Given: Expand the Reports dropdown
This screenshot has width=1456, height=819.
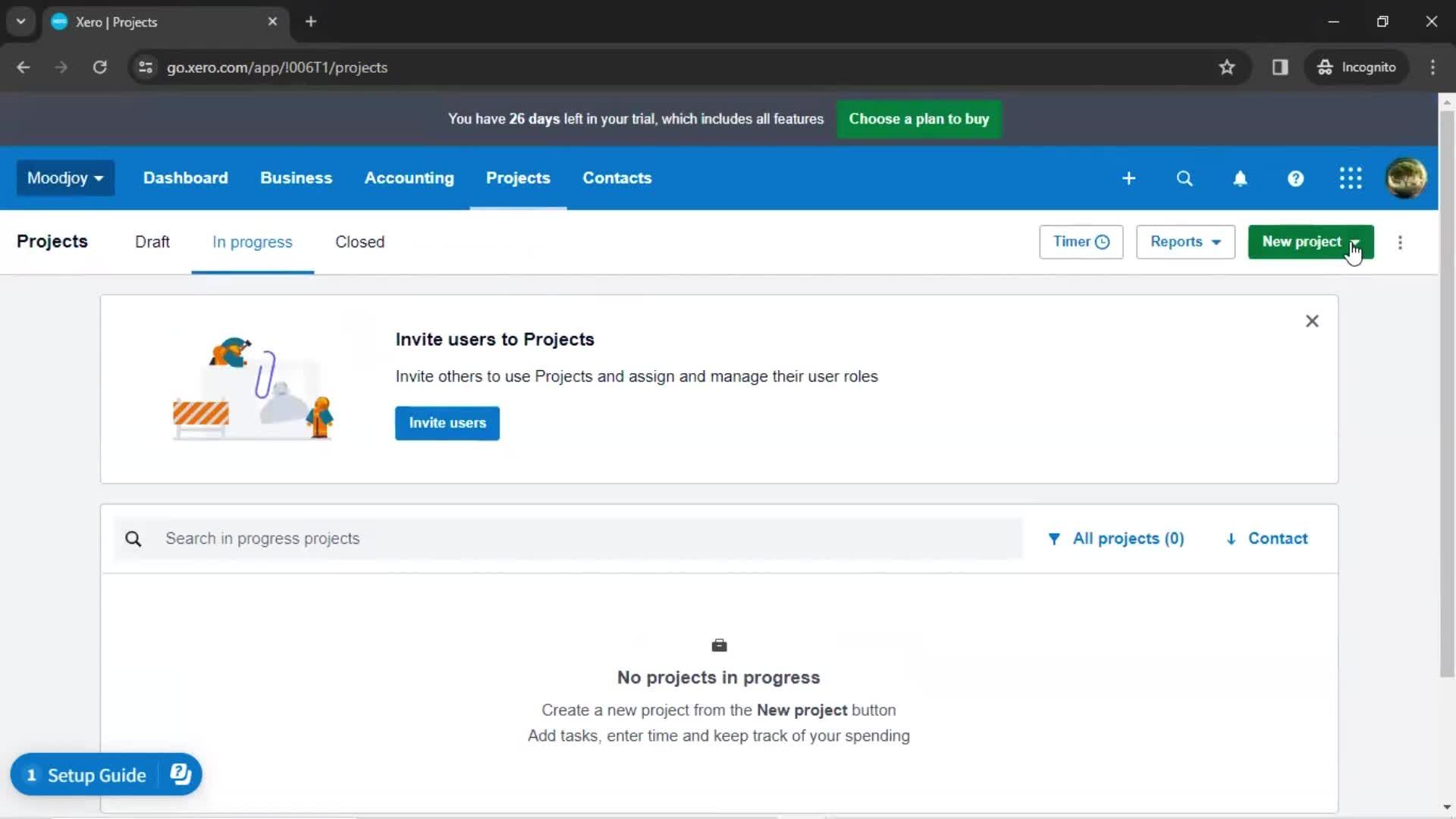Looking at the screenshot, I should pyautogui.click(x=1185, y=242).
